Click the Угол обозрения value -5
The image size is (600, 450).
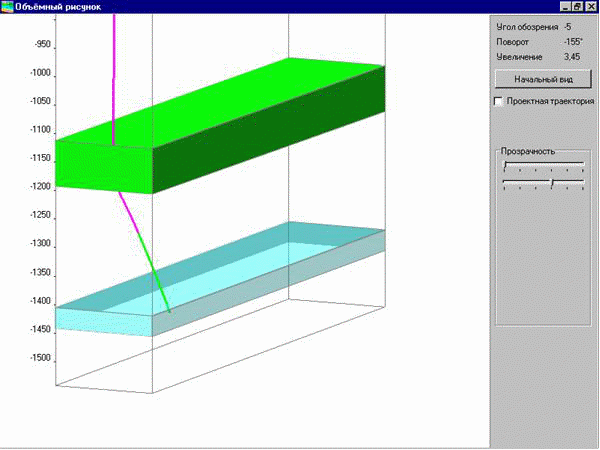tap(566, 26)
